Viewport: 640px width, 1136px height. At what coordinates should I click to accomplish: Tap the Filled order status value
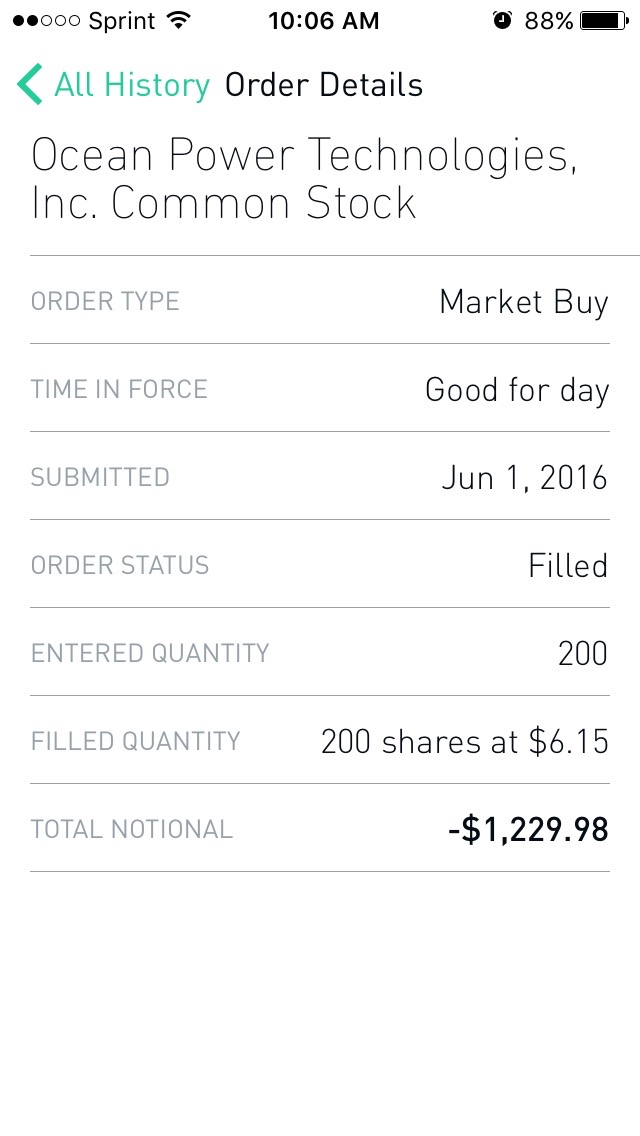pos(567,565)
